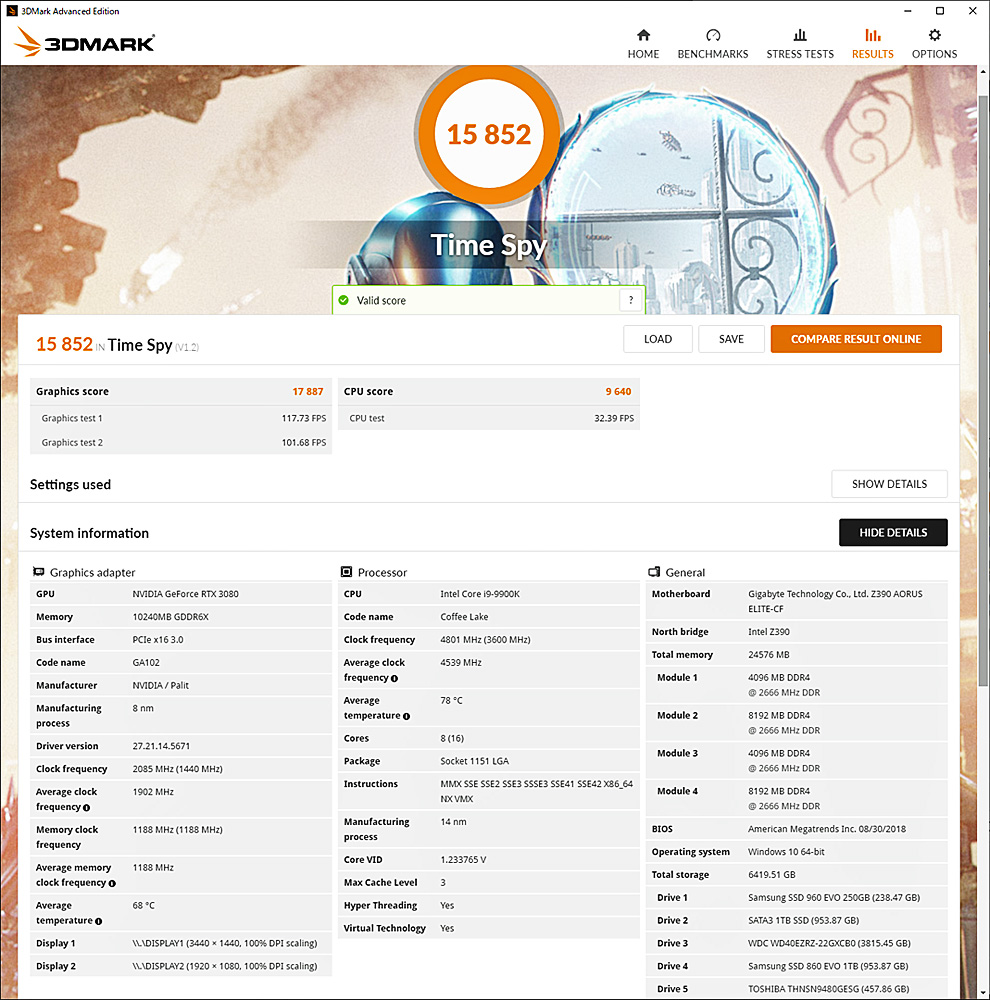Click Windows 10 64-bit value

[x=786, y=852]
